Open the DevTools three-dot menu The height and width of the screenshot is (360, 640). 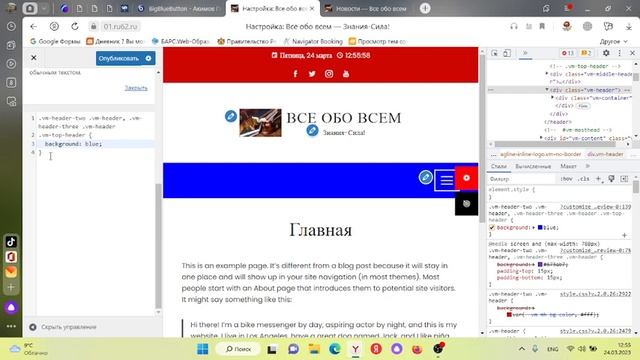coord(620,53)
